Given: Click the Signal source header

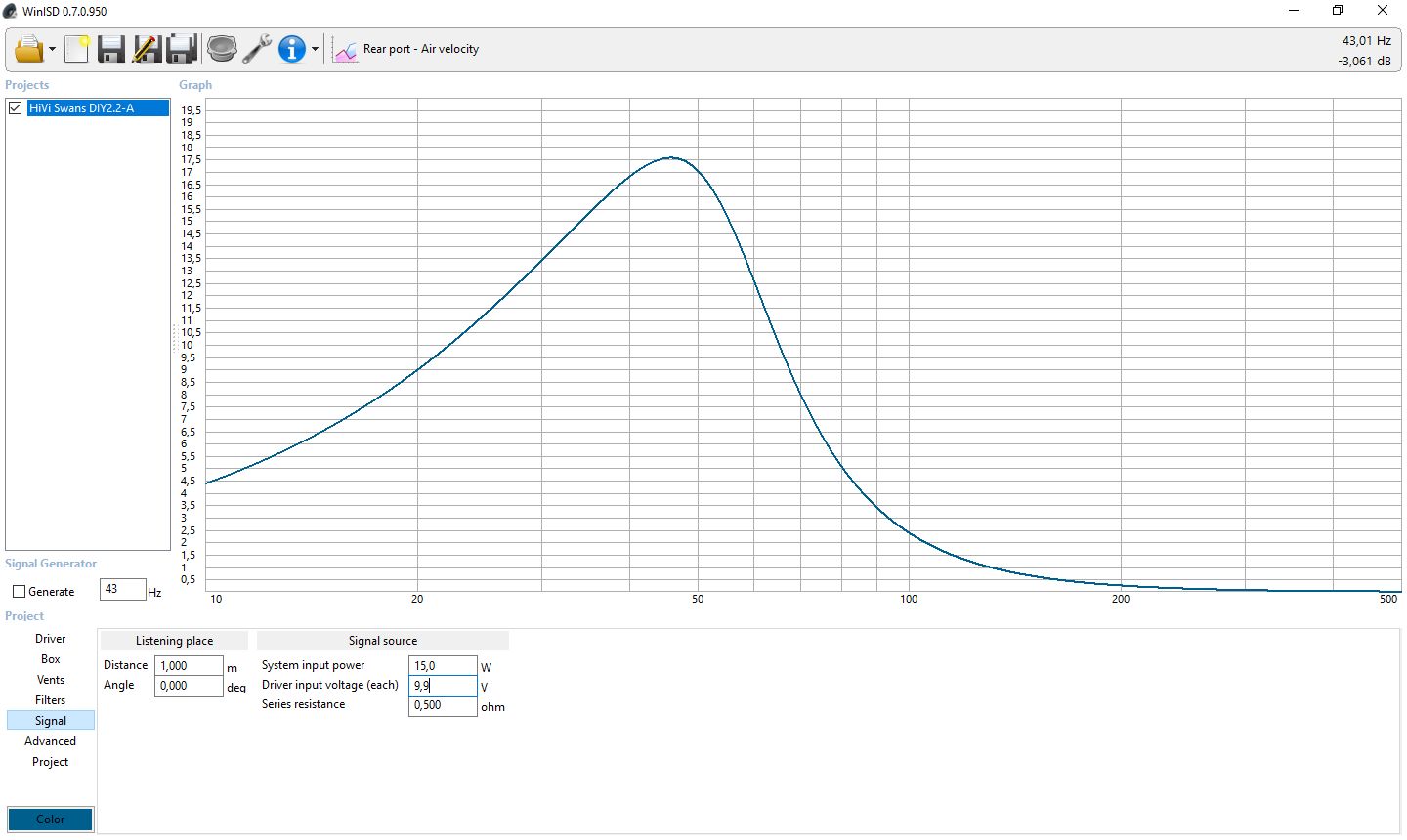Looking at the screenshot, I should click(383, 641).
